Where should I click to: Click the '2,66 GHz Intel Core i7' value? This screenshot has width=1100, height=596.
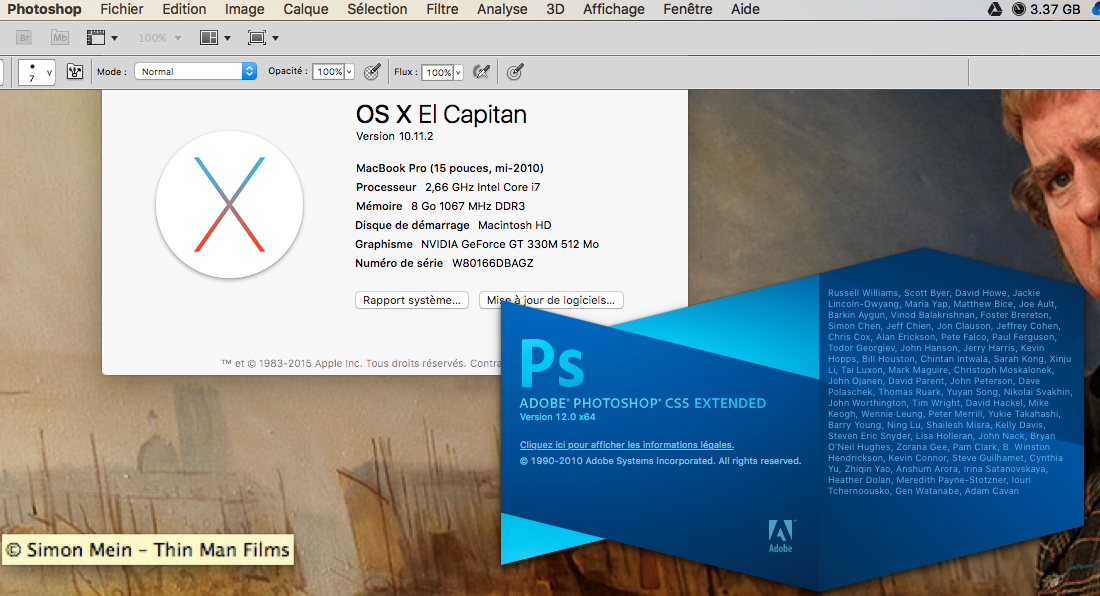483,187
